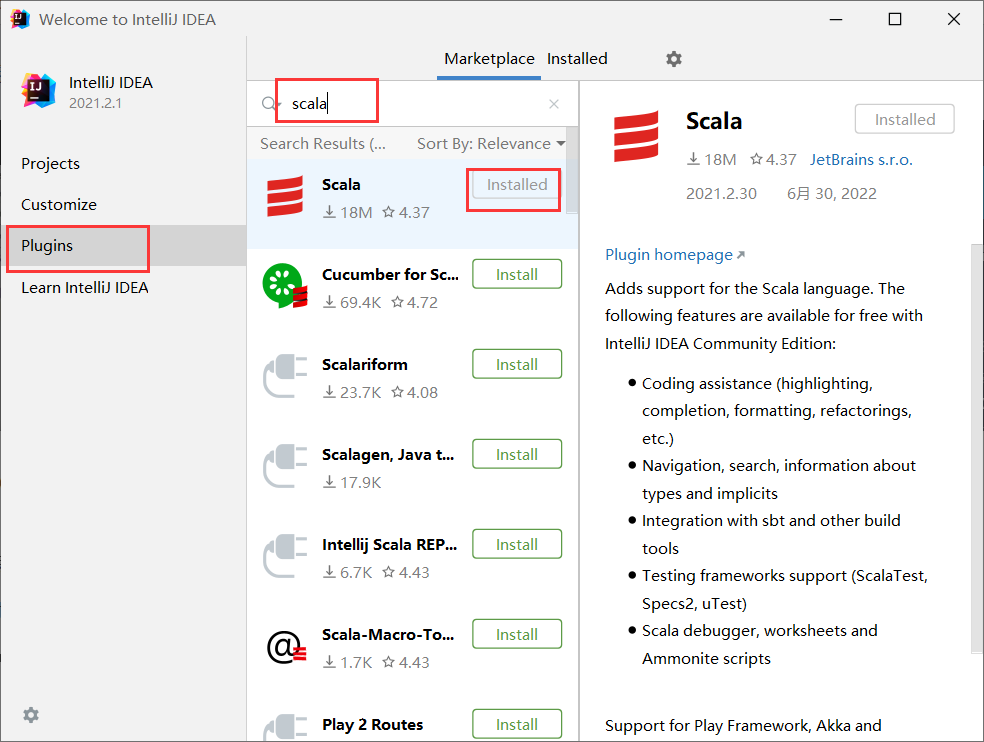The height and width of the screenshot is (742, 984).
Task: Click the Cucumber for Scala plugin icon
Action: (x=285, y=286)
